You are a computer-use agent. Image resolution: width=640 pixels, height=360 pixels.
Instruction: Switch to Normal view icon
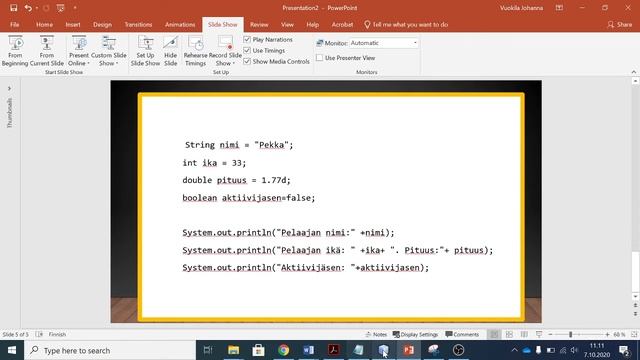point(494,334)
